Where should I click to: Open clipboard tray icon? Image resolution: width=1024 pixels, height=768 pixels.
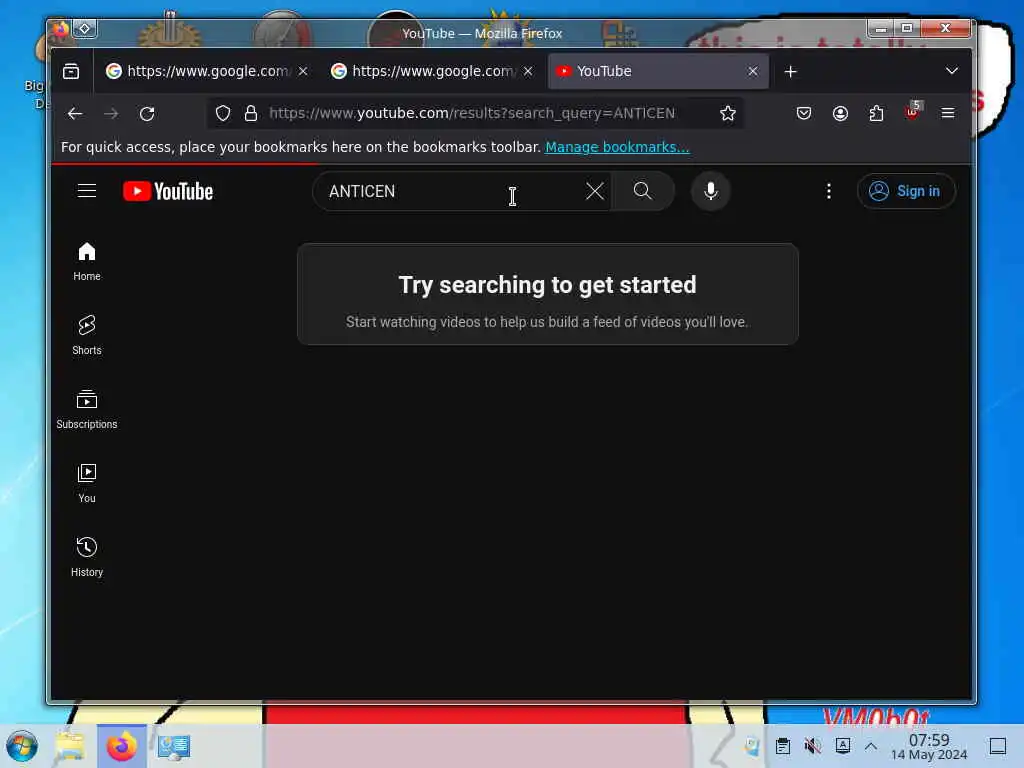coord(783,746)
